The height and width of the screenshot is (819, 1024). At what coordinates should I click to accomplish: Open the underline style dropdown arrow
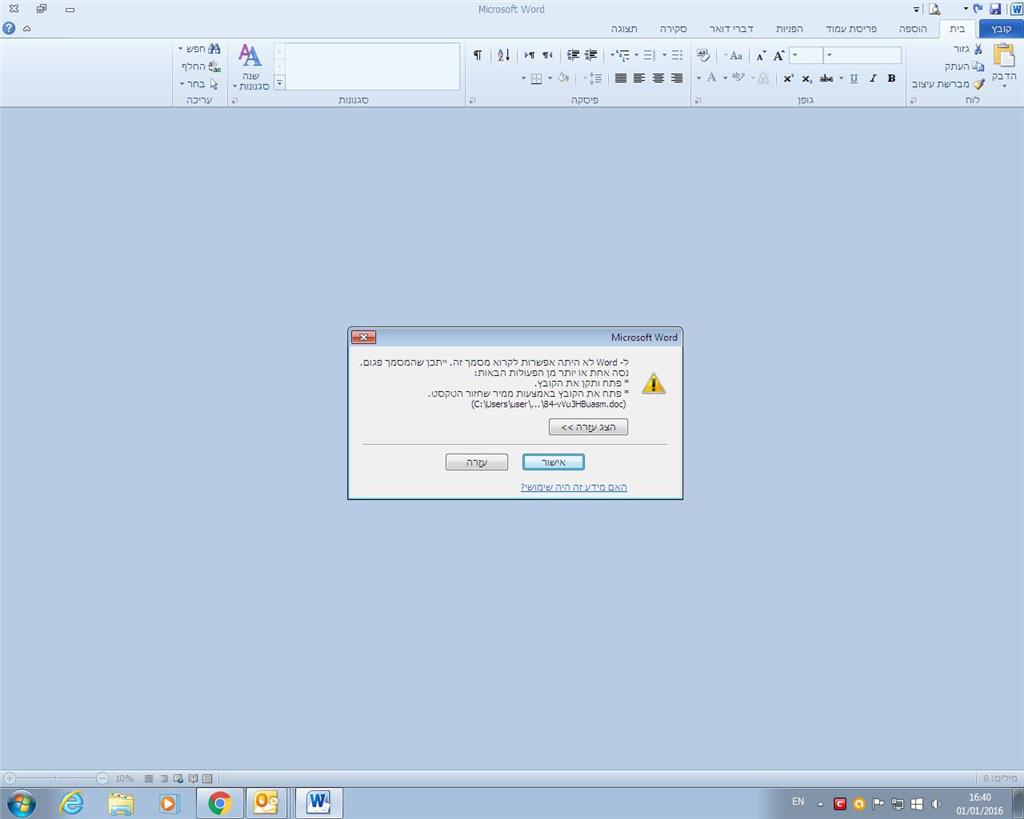[841, 78]
